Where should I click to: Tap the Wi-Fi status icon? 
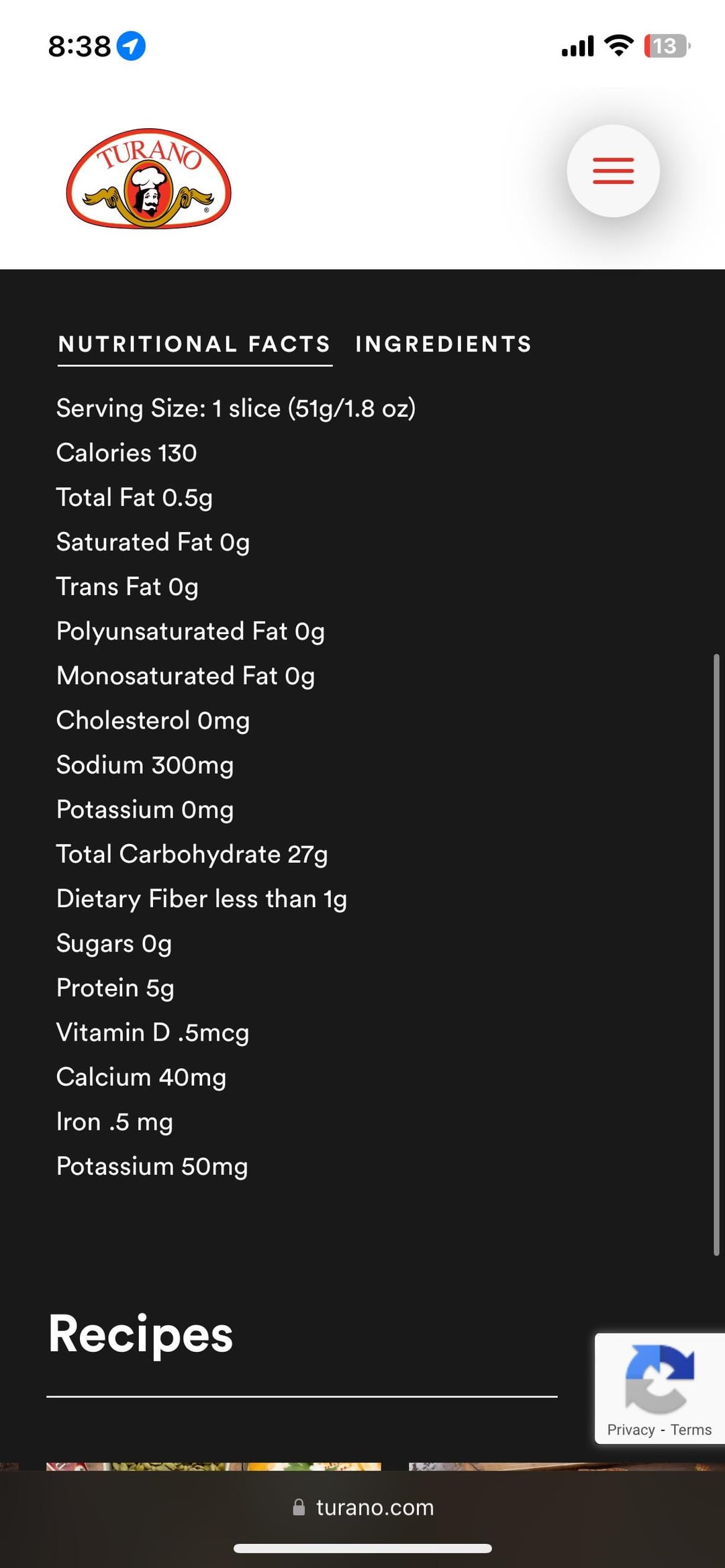pos(618,46)
